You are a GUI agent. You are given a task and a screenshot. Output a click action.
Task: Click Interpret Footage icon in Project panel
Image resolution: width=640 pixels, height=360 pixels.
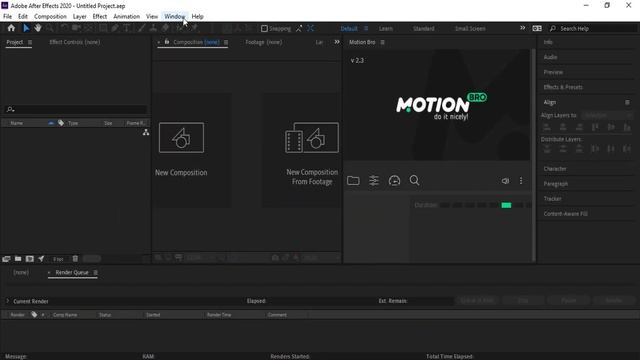click(x=6, y=259)
